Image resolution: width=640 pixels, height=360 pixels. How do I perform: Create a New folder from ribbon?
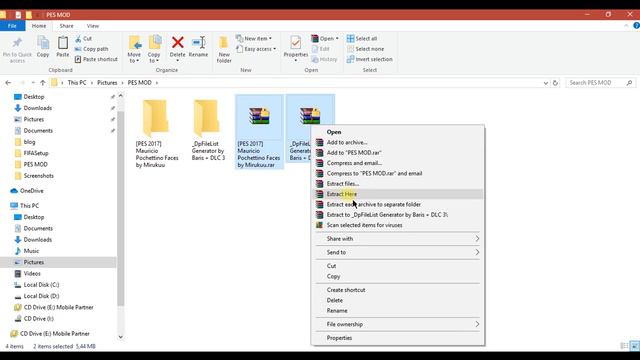click(x=224, y=49)
